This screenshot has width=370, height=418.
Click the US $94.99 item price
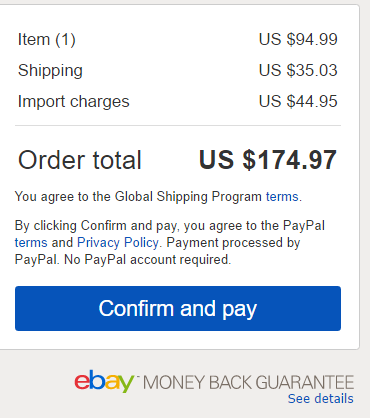tap(298, 39)
